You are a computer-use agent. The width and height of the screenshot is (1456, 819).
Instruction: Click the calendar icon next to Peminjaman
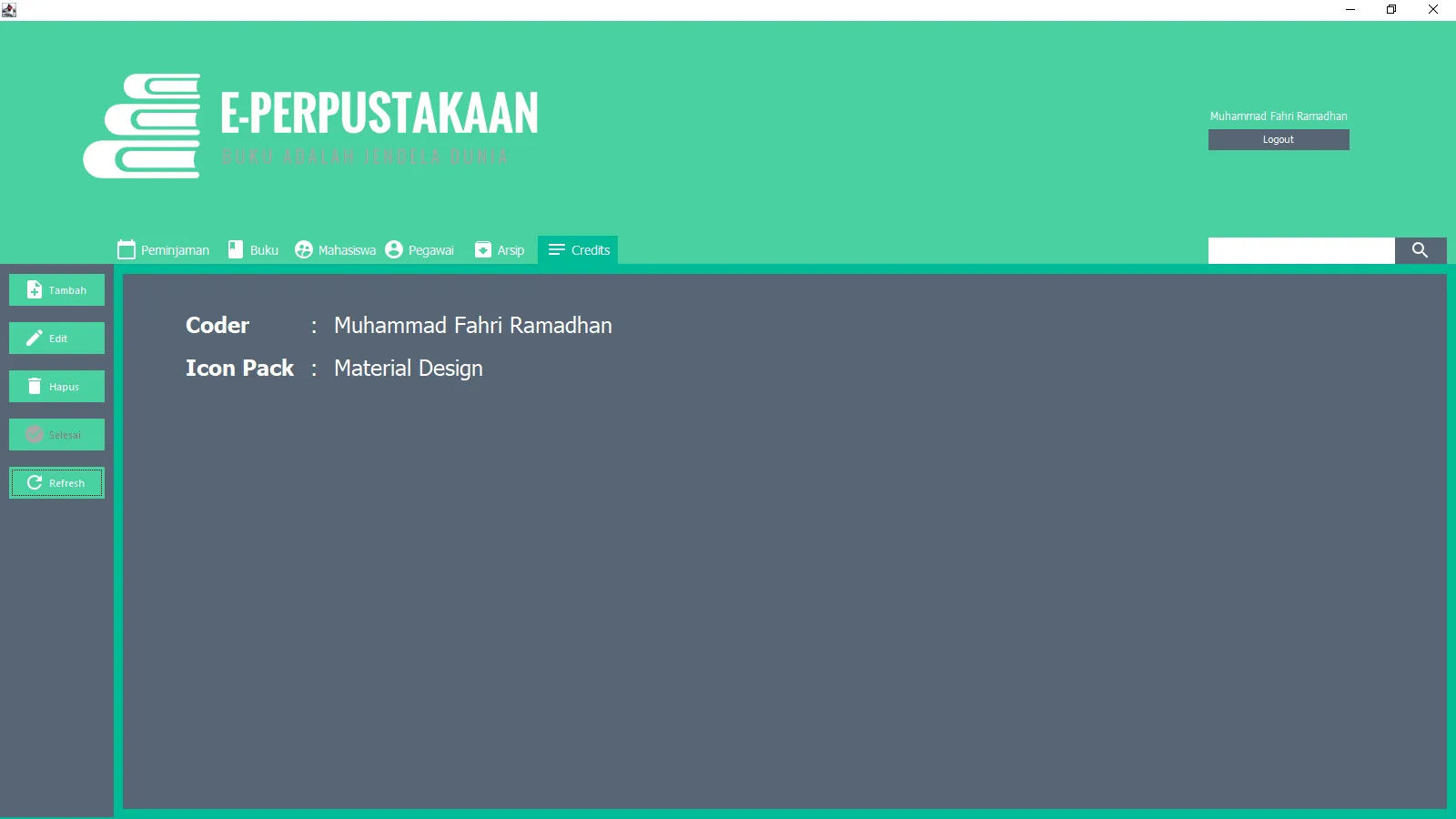tap(126, 248)
